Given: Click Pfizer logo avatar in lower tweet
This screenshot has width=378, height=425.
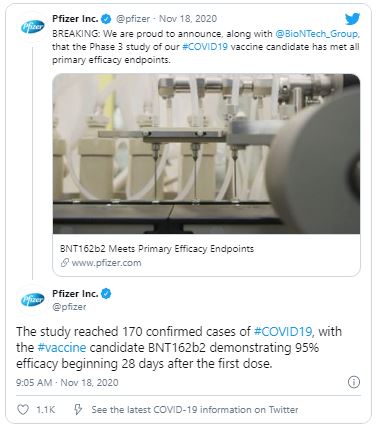Looking at the screenshot, I should click(32, 300).
